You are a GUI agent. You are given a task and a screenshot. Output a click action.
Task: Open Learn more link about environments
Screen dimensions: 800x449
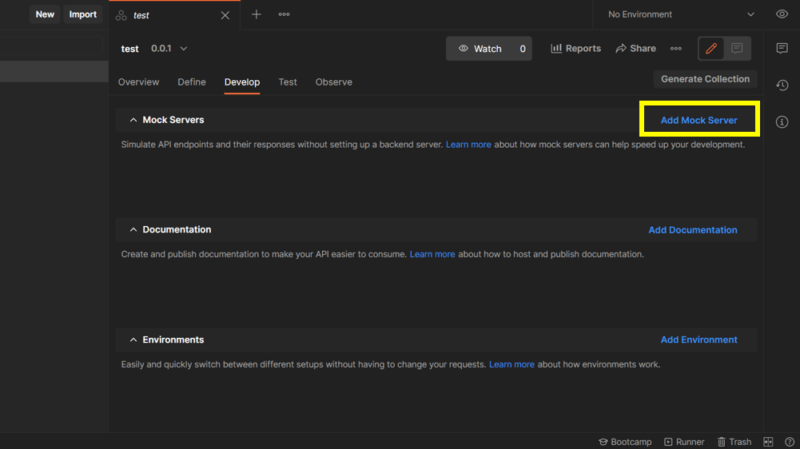pos(512,364)
